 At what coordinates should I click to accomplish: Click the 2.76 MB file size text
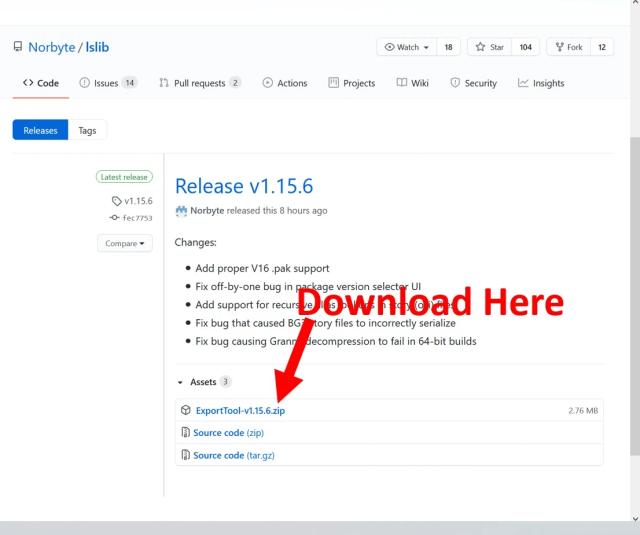click(x=583, y=411)
